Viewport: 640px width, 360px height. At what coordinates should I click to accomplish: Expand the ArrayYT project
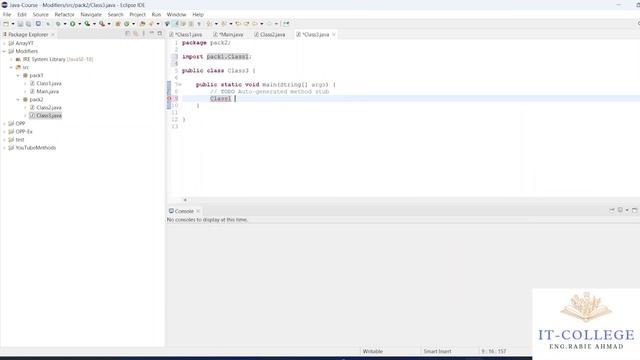(4, 43)
